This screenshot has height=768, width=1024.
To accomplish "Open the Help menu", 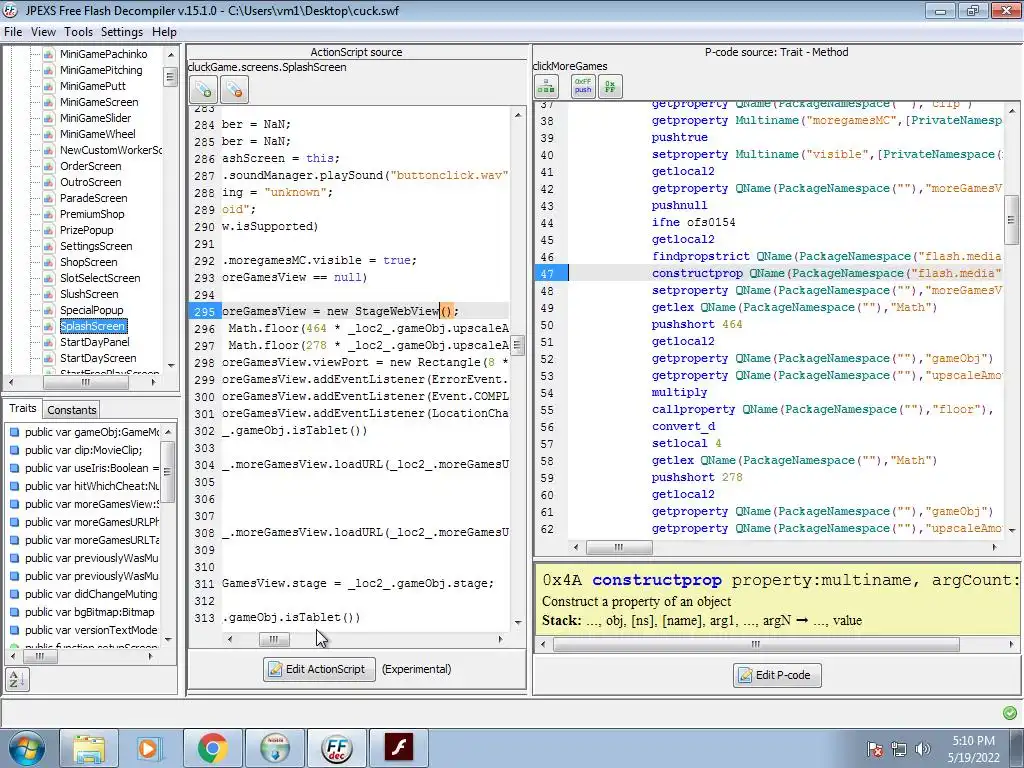I will click(x=164, y=31).
